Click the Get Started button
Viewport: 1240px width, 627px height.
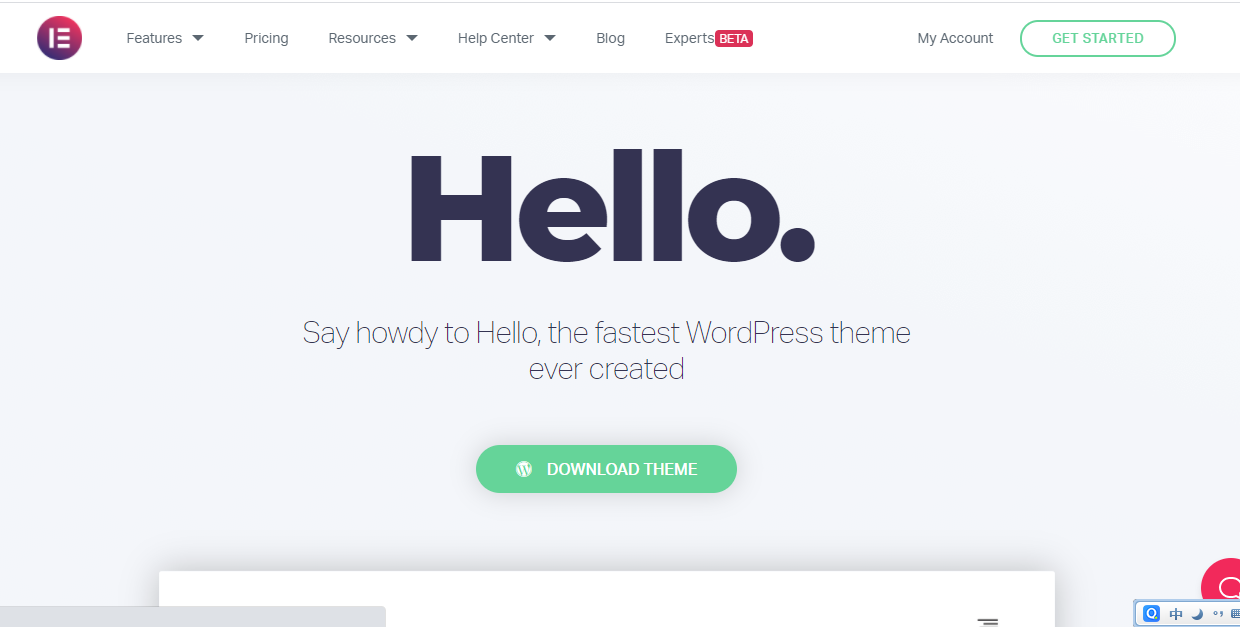[x=1098, y=38]
